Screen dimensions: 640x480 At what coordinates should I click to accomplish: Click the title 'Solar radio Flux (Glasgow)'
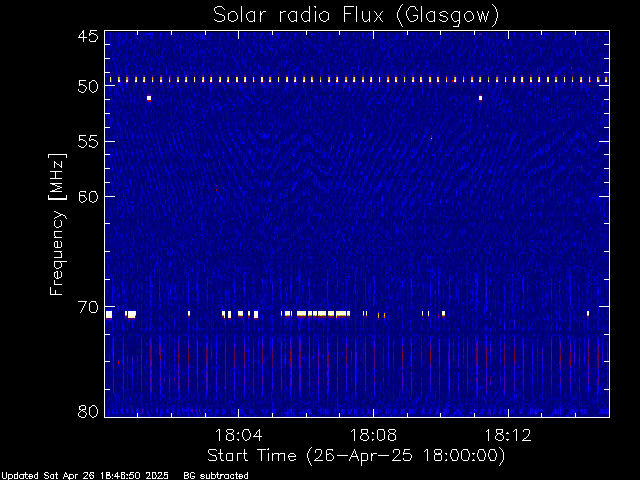356,16
